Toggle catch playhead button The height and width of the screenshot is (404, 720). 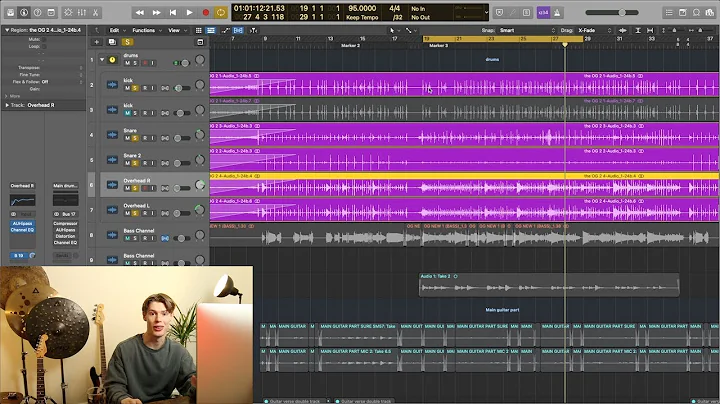pyautogui.click(x=253, y=30)
